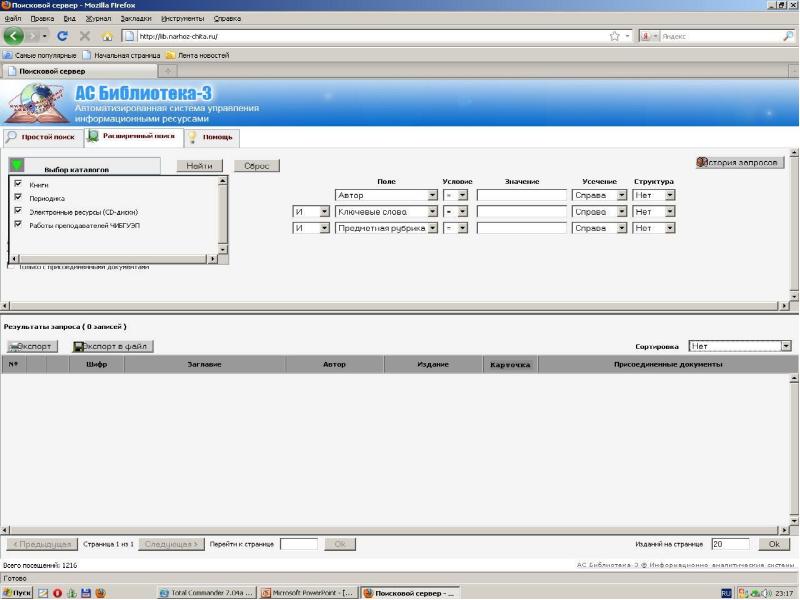The height and width of the screenshot is (600, 800).
Task: Click the search magnifier in the browser search box
Action: [x=788, y=36]
